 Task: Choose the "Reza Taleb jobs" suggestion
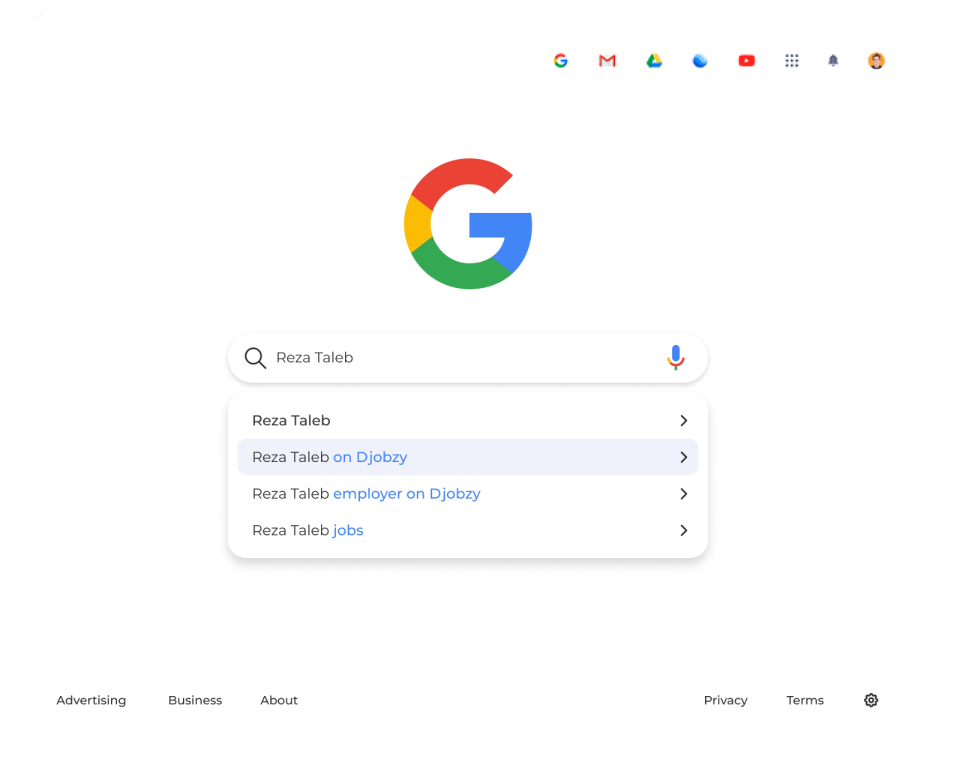[308, 531]
